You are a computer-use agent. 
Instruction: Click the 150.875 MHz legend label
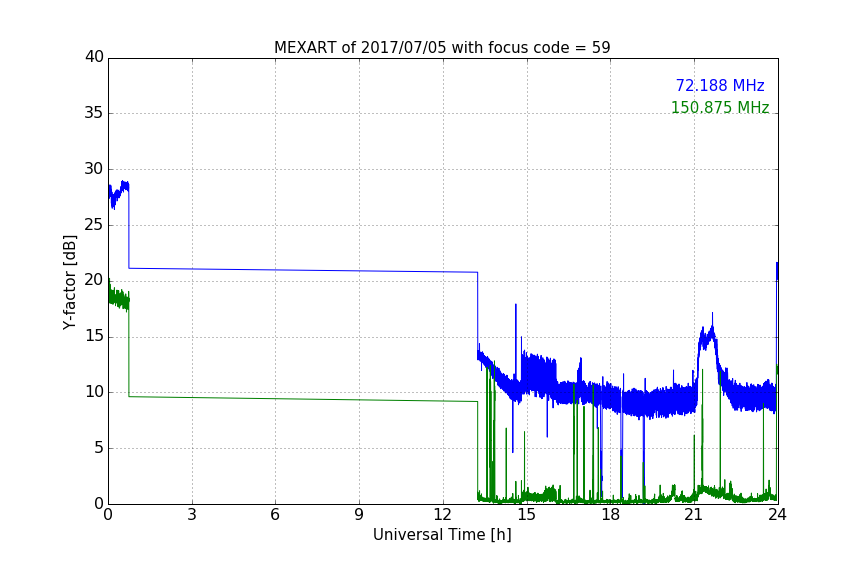coord(720,107)
